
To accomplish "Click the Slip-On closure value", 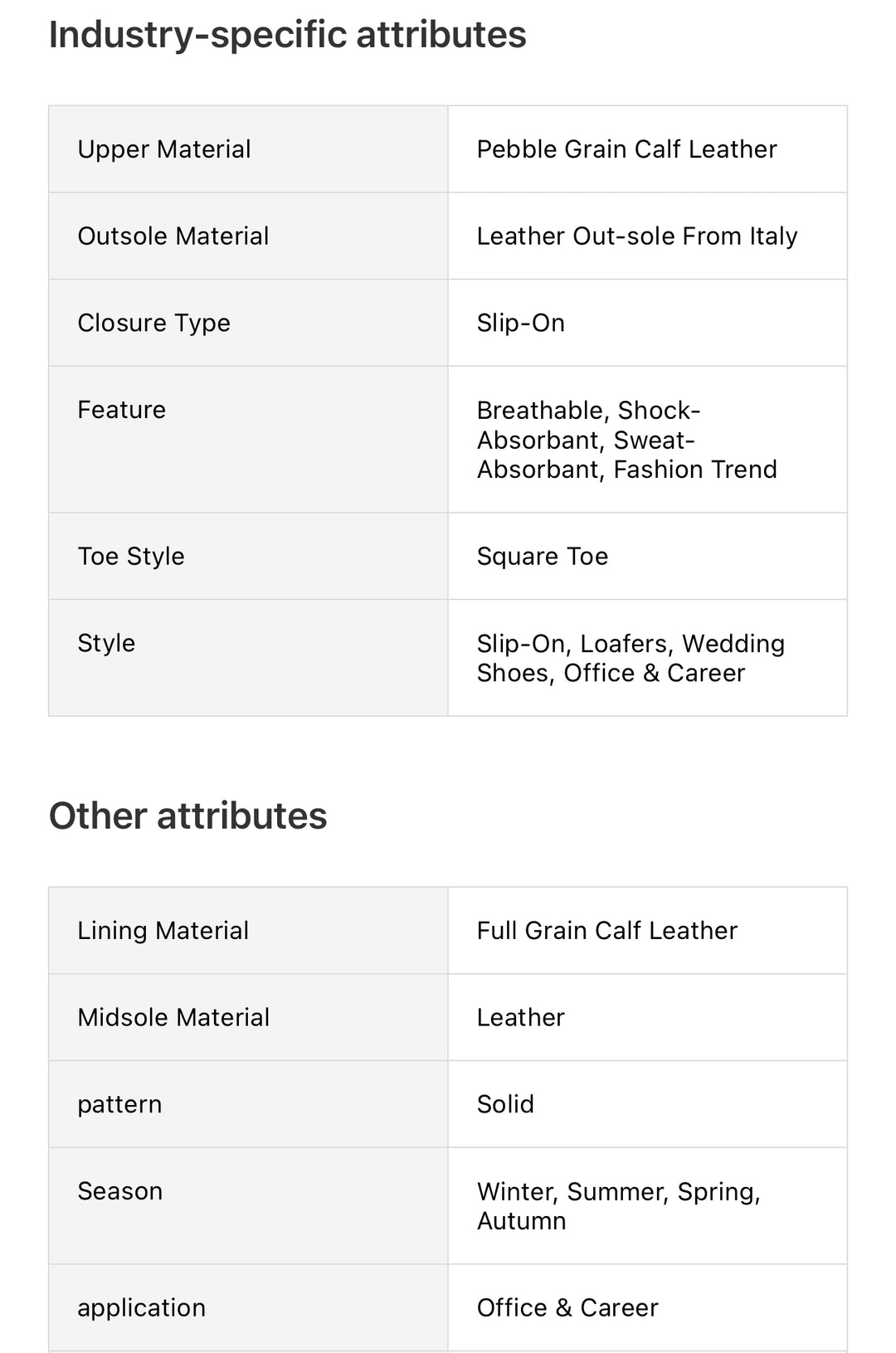I will point(520,323).
